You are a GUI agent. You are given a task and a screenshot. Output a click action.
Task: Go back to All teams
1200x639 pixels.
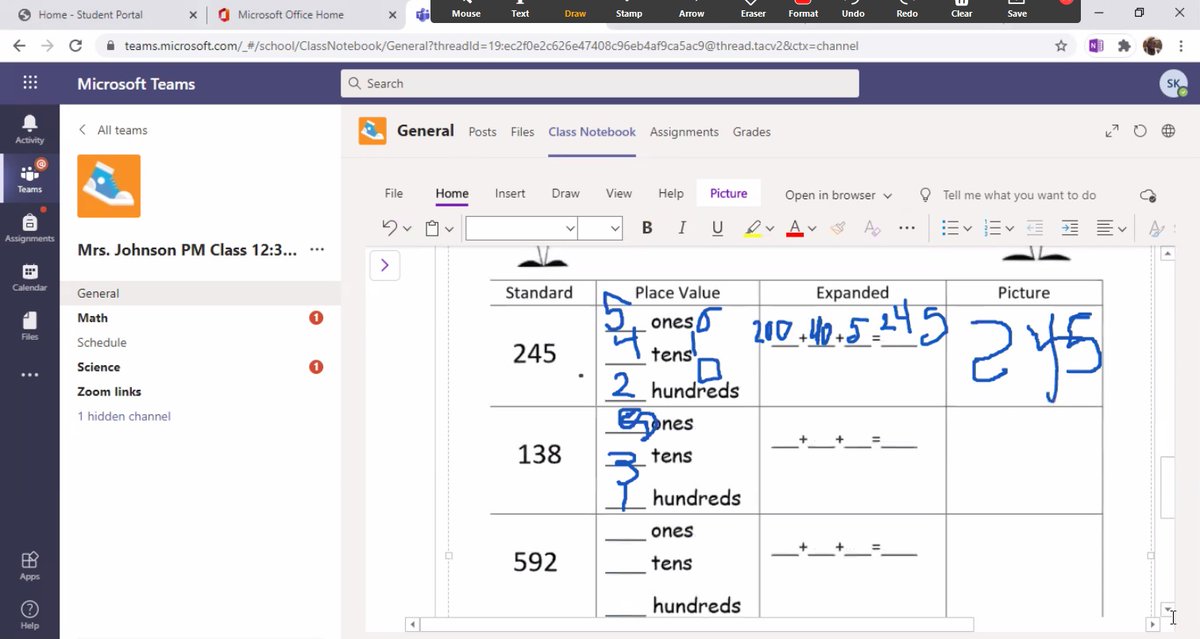[x=113, y=130]
